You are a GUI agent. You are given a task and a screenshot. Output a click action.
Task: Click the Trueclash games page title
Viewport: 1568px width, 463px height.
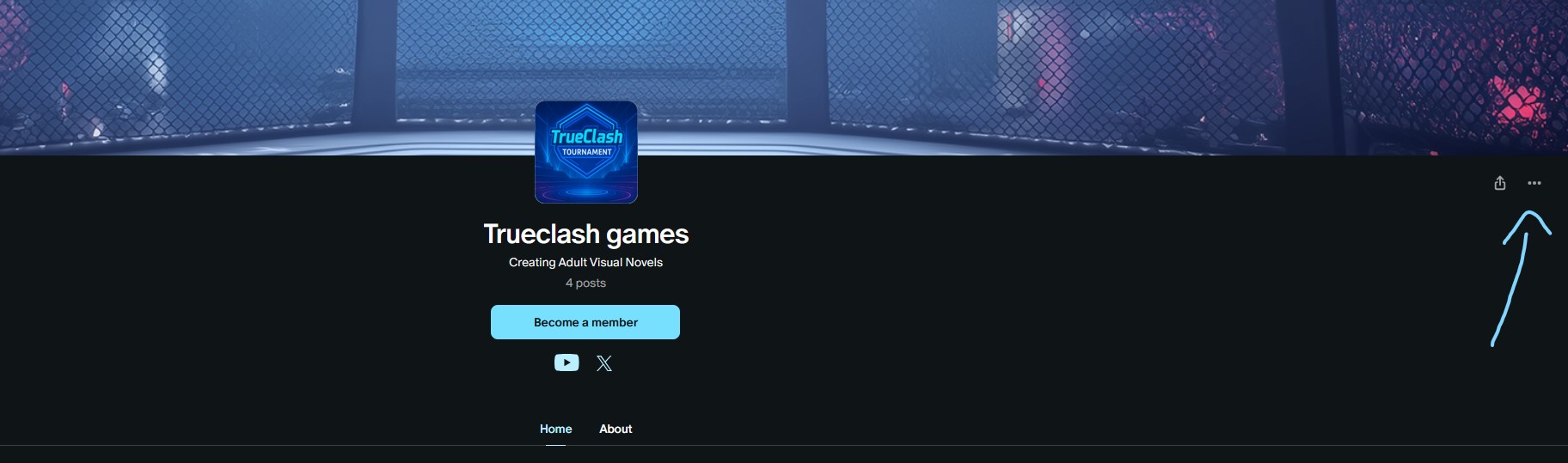coord(586,234)
